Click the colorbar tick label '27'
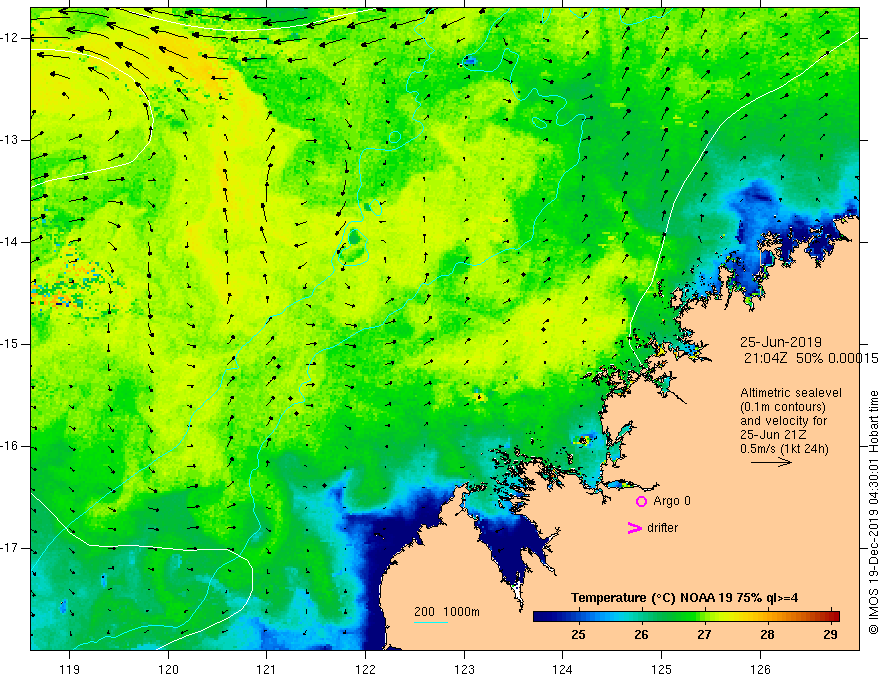This screenshot has width=880, height=680. coord(704,635)
